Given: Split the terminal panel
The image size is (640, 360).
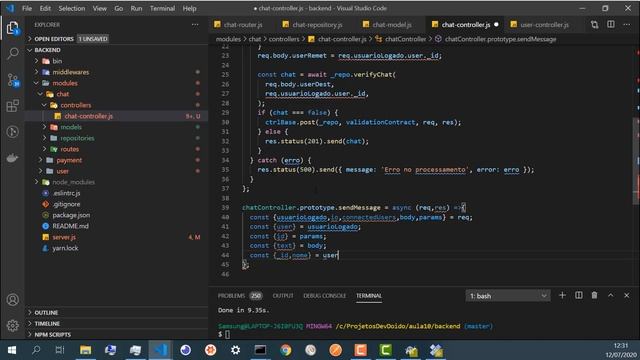Looking at the screenshot, I should point(578,295).
